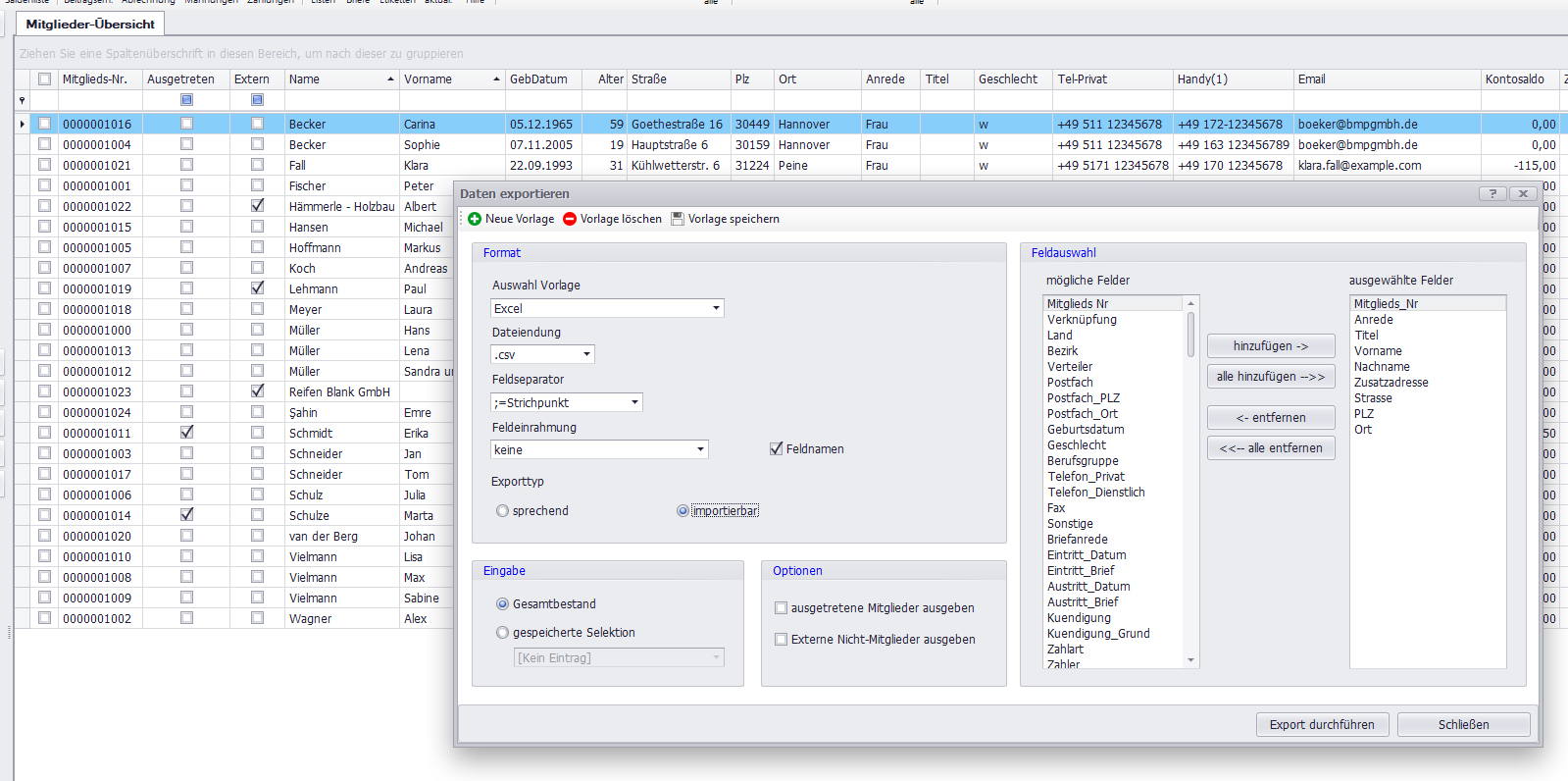1568x781 pixels.
Task: Click the Ausgetreten filter checkbox in filter row
Action: 186,100
